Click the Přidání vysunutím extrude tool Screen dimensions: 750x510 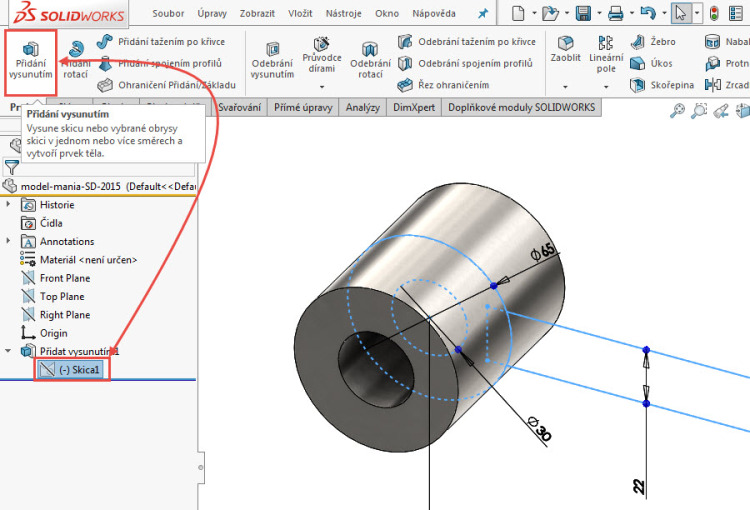(x=31, y=62)
